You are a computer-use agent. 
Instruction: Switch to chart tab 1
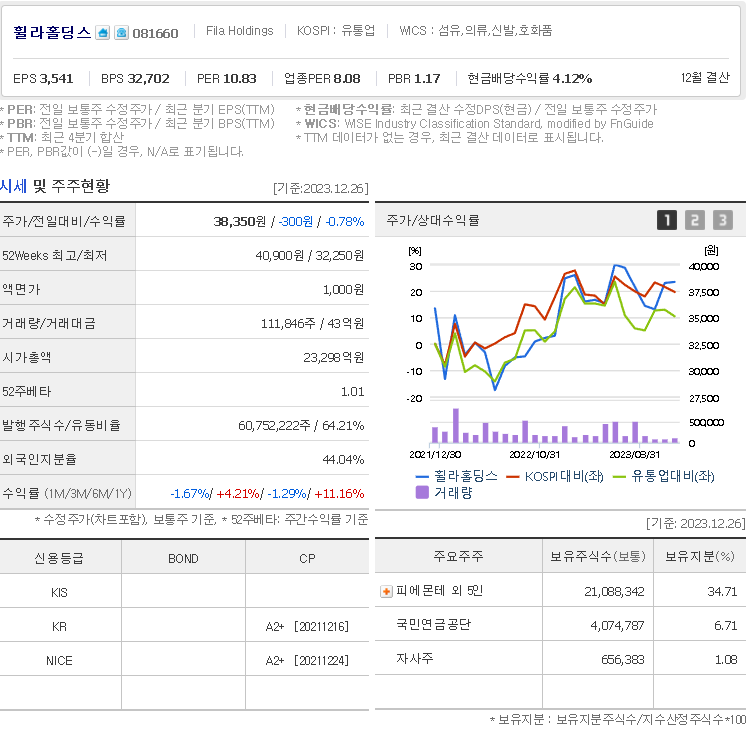pyautogui.click(x=667, y=220)
